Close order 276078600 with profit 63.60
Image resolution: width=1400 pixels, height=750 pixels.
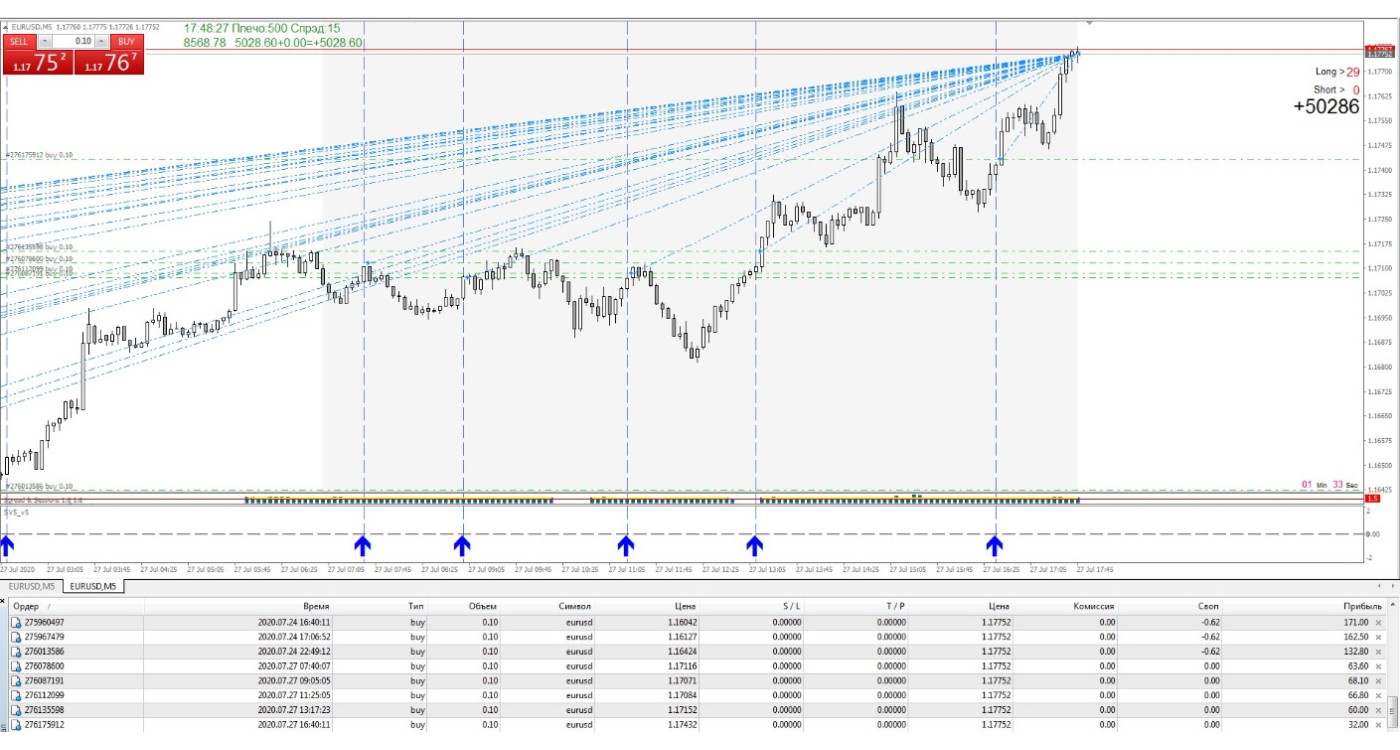pyautogui.click(x=1378, y=666)
